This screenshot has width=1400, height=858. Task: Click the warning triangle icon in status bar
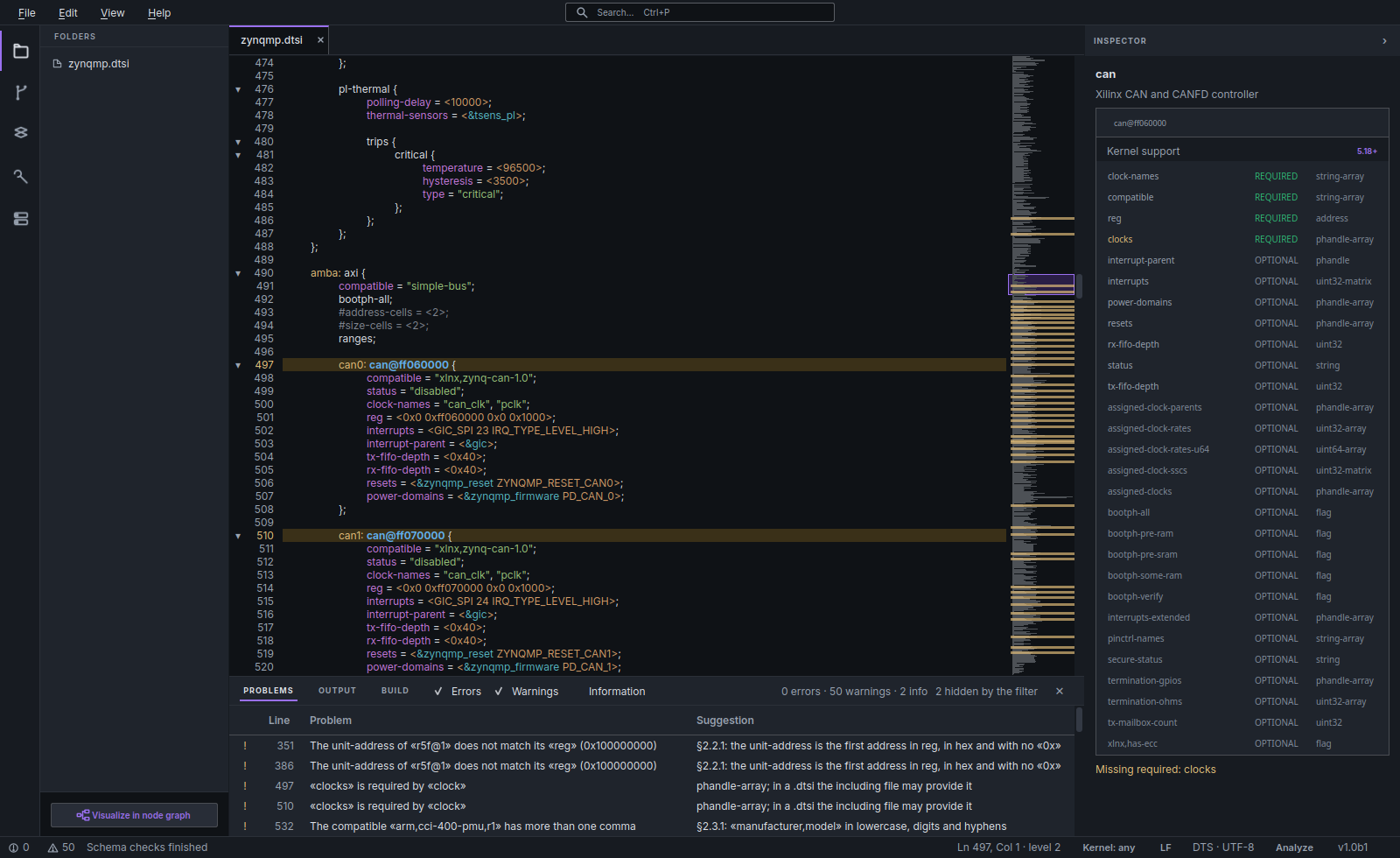click(x=53, y=847)
